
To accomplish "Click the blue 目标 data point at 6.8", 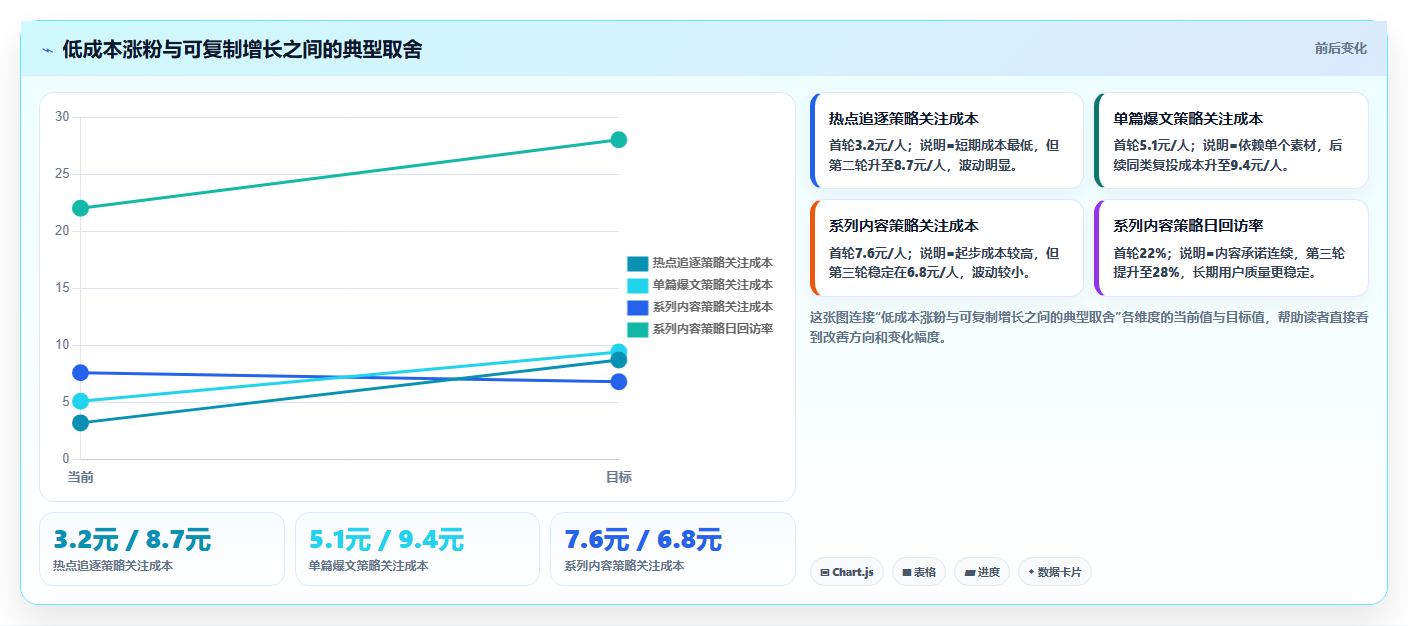I will (x=618, y=382).
